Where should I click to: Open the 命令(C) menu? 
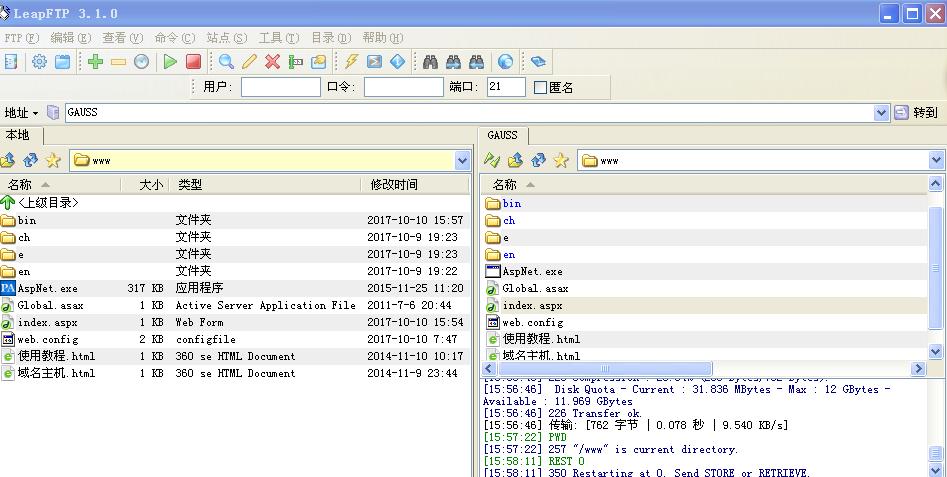tap(175, 38)
